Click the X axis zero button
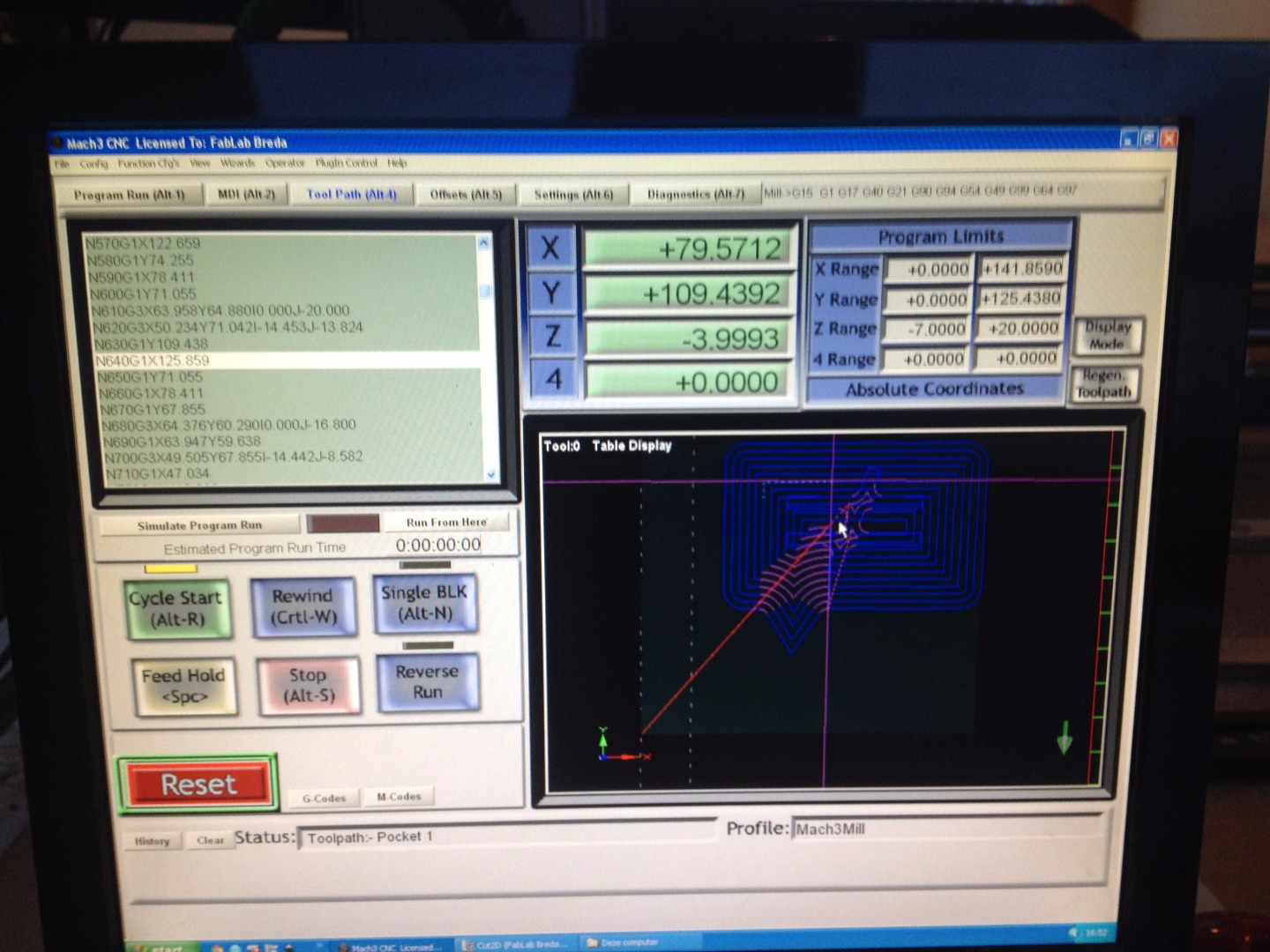The image size is (1270, 952). pyautogui.click(x=550, y=248)
